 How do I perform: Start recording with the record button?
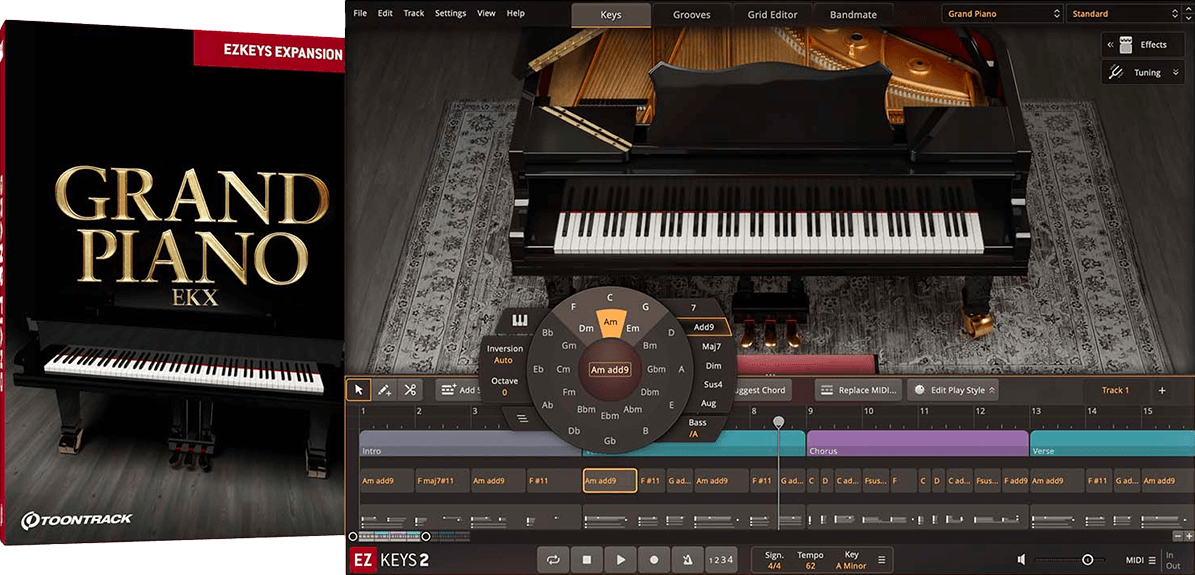(654, 560)
